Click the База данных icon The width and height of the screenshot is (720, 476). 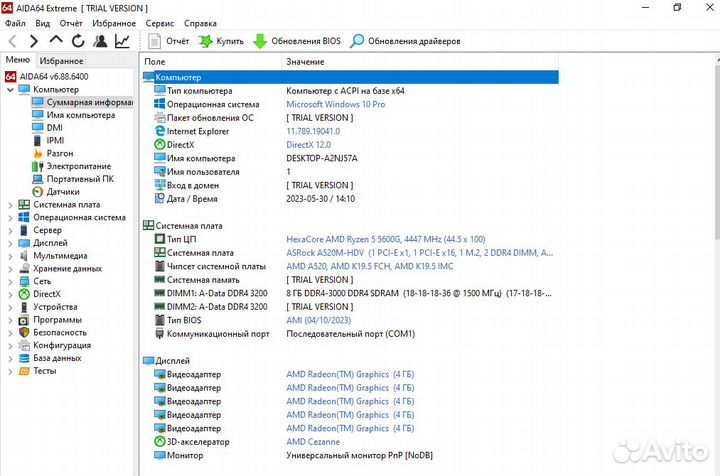pyautogui.click(x=24, y=358)
